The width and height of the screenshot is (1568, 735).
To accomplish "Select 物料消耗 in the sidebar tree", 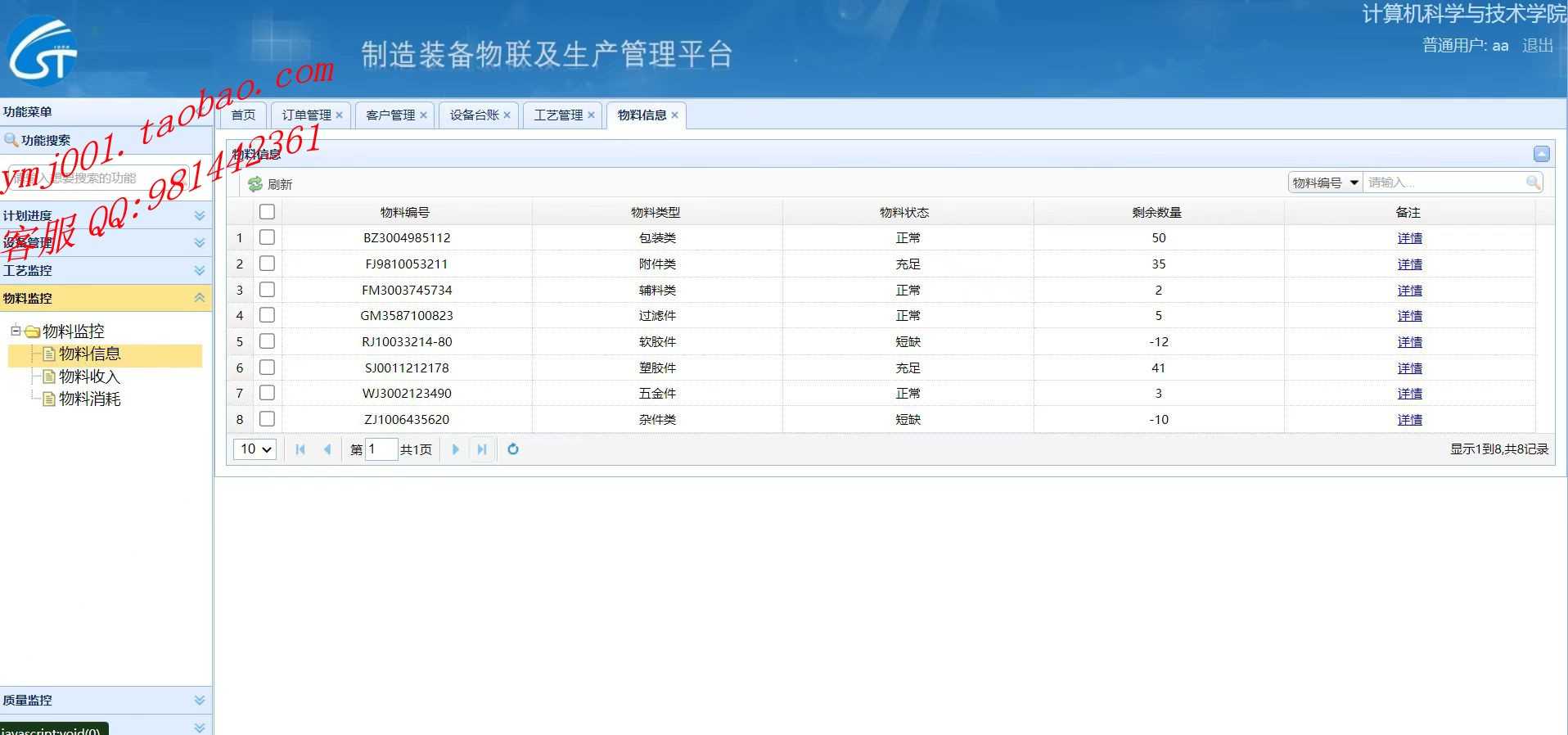I will pos(90,399).
